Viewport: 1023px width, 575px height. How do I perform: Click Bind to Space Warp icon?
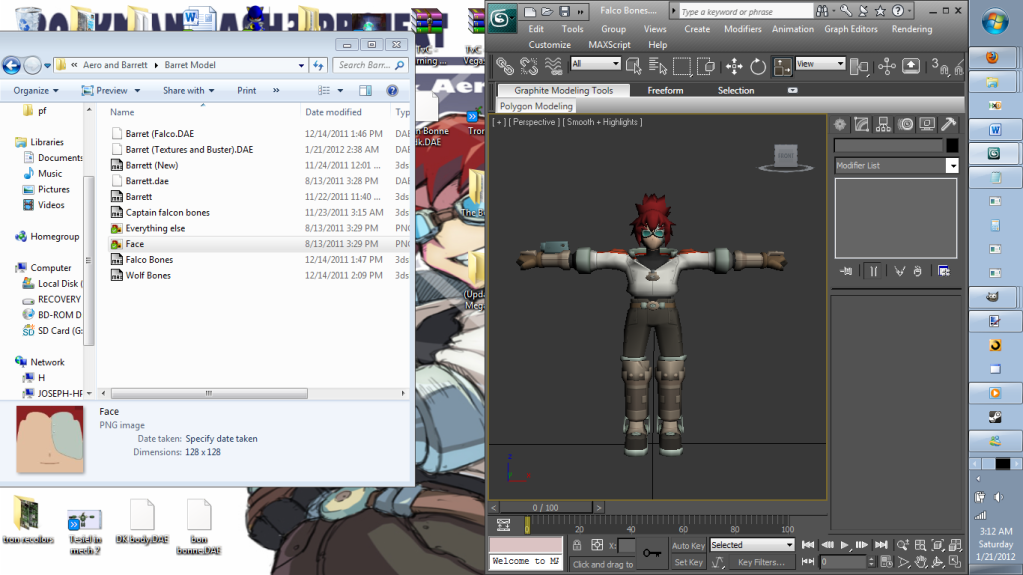click(553, 66)
